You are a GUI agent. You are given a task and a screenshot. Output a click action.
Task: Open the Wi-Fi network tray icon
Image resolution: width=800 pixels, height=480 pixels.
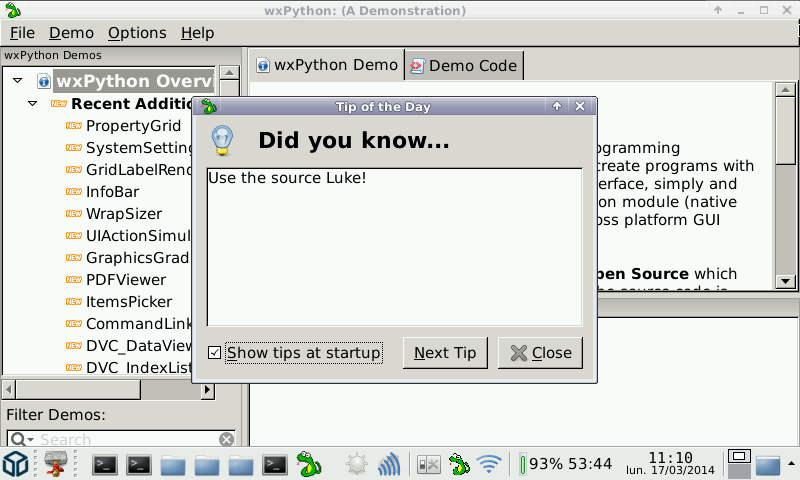click(489, 464)
